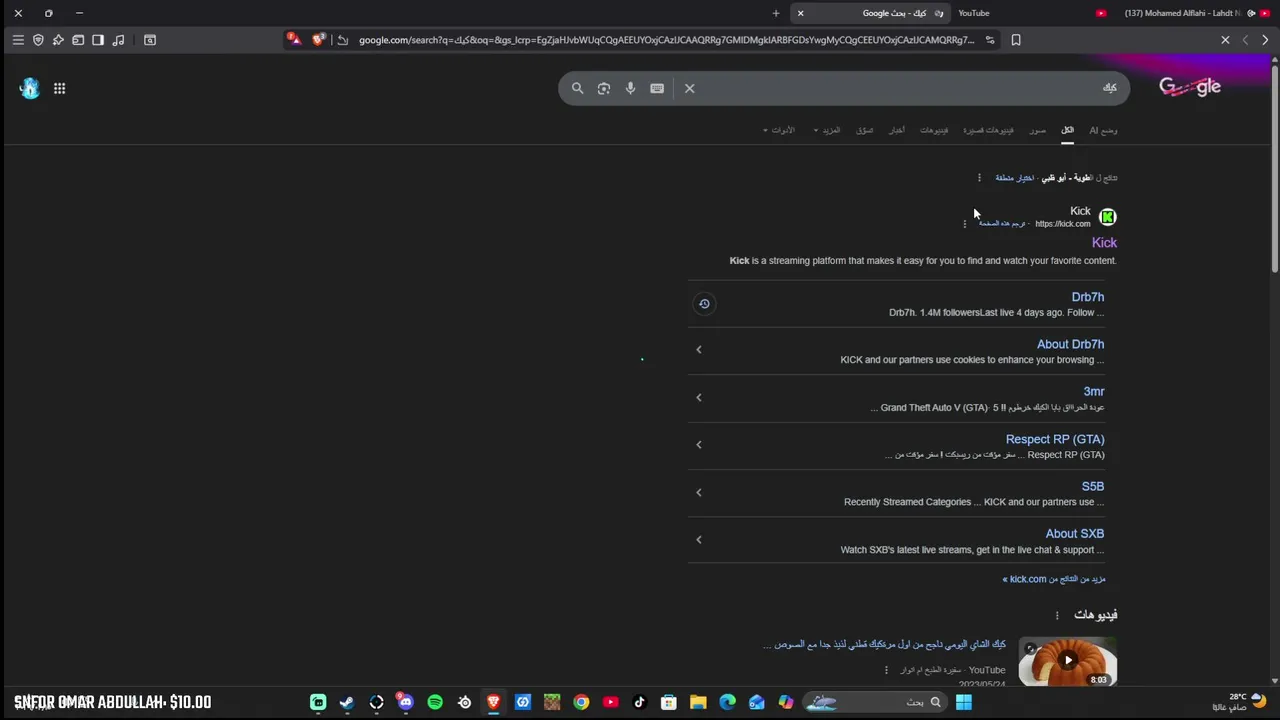Click the history clock icon on Drb7h row

pos(704,304)
